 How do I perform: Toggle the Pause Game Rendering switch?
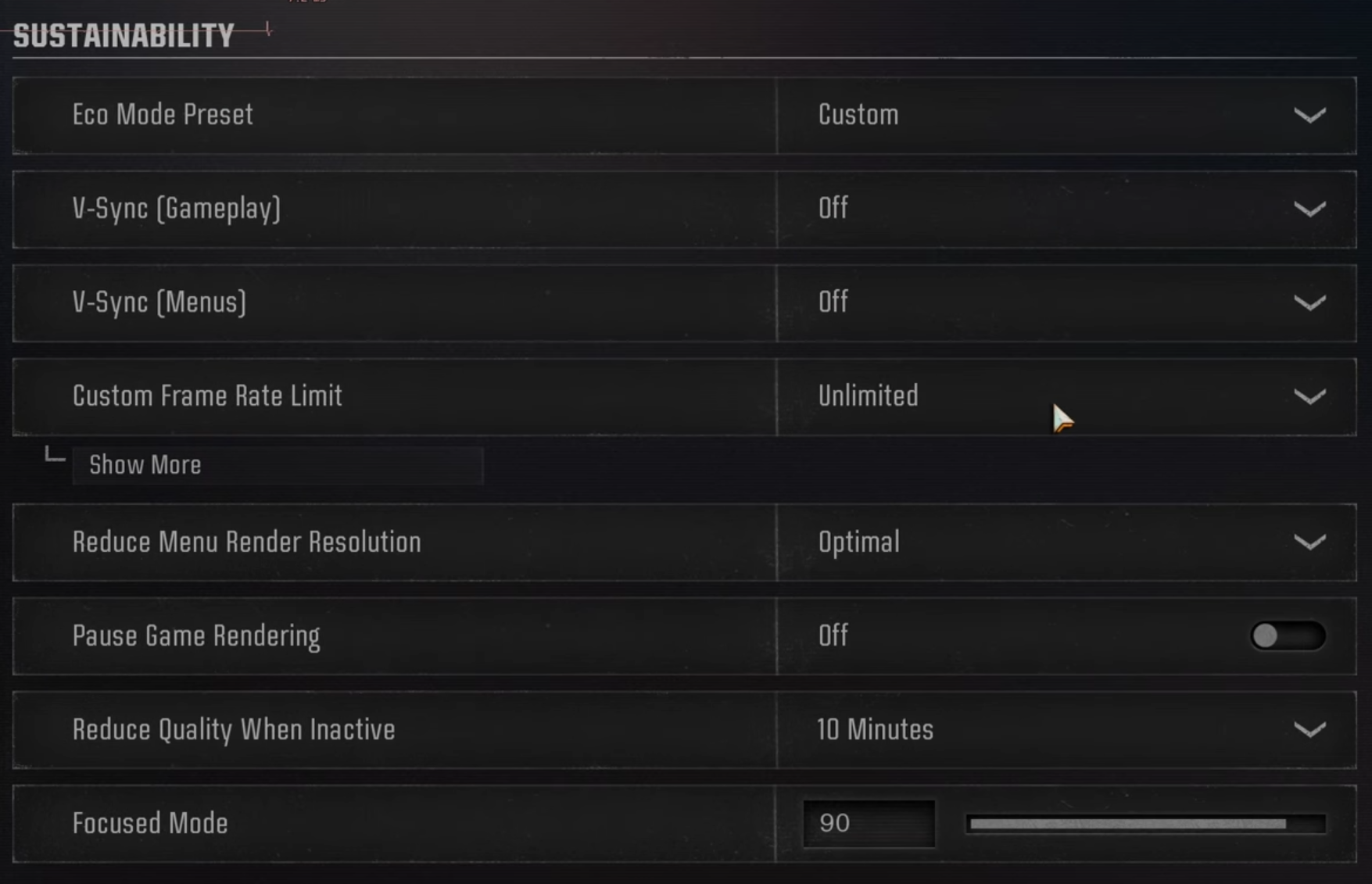(1287, 636)
